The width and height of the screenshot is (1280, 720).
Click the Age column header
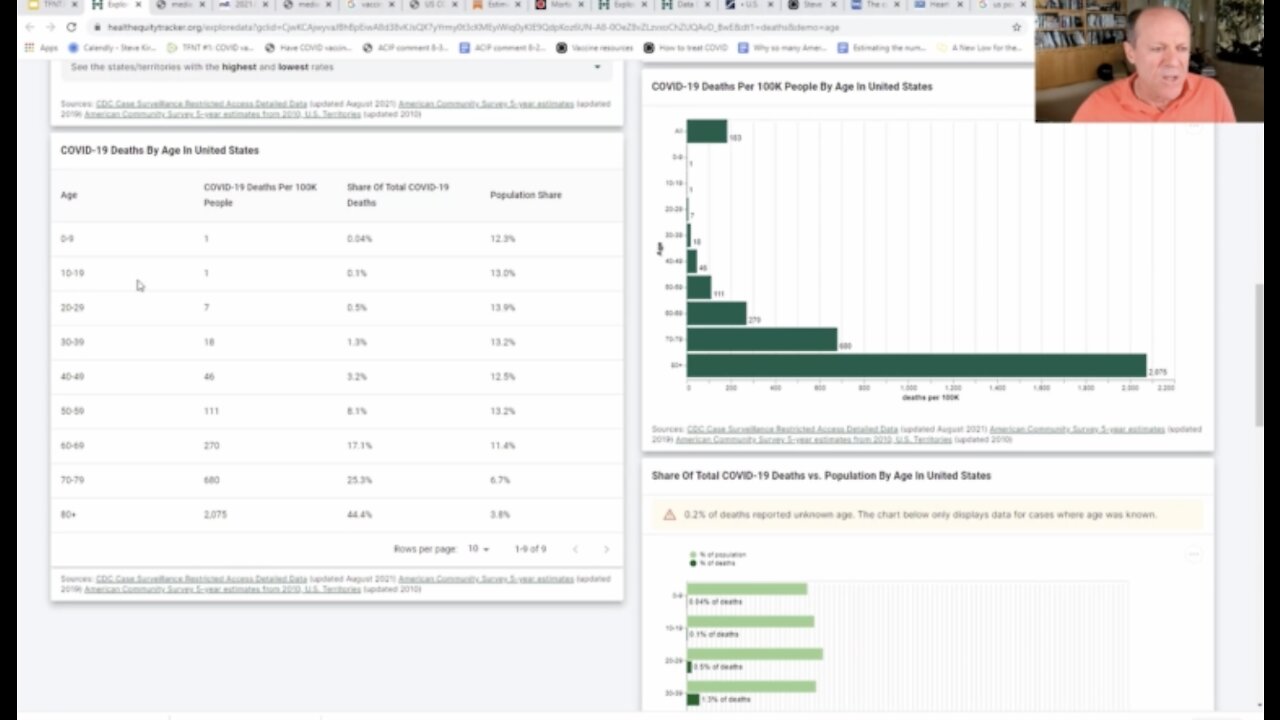[68, 195]
